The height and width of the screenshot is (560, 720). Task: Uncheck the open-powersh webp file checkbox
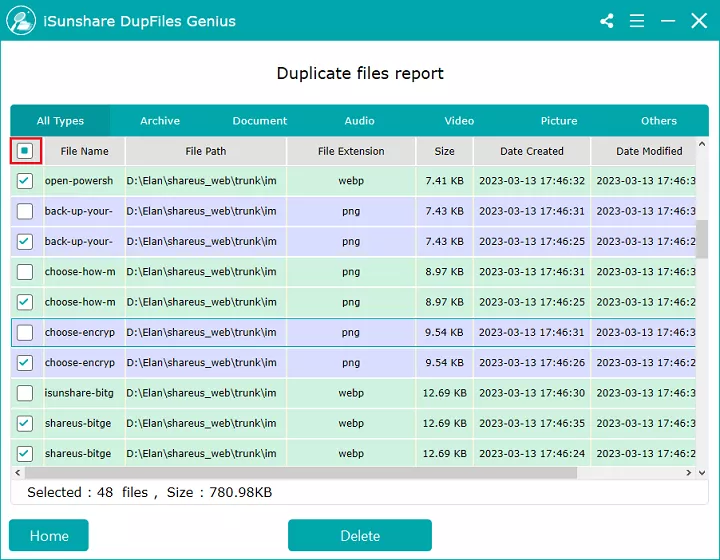(25, 181)
